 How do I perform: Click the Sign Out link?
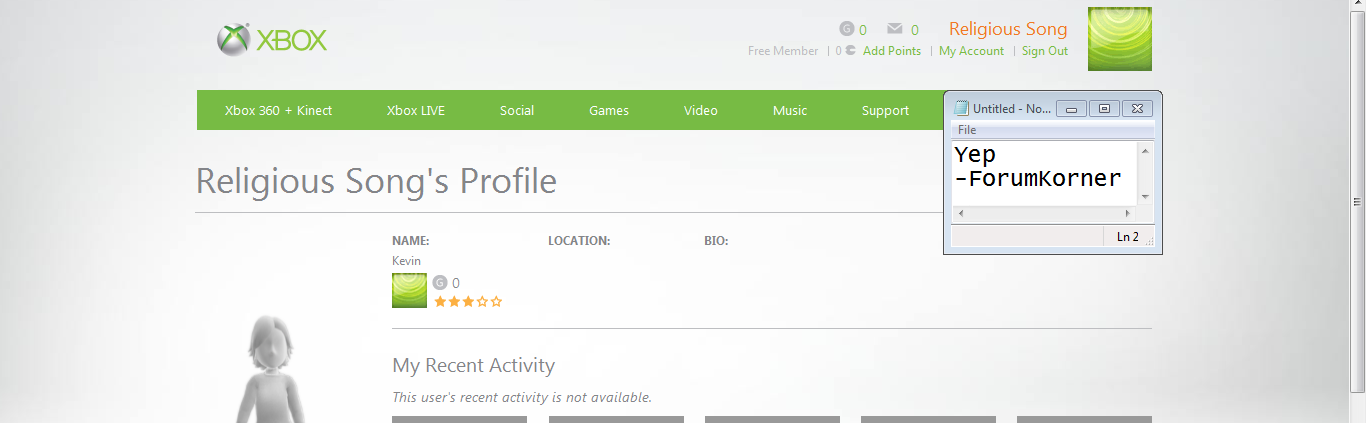pos(1045,51)
